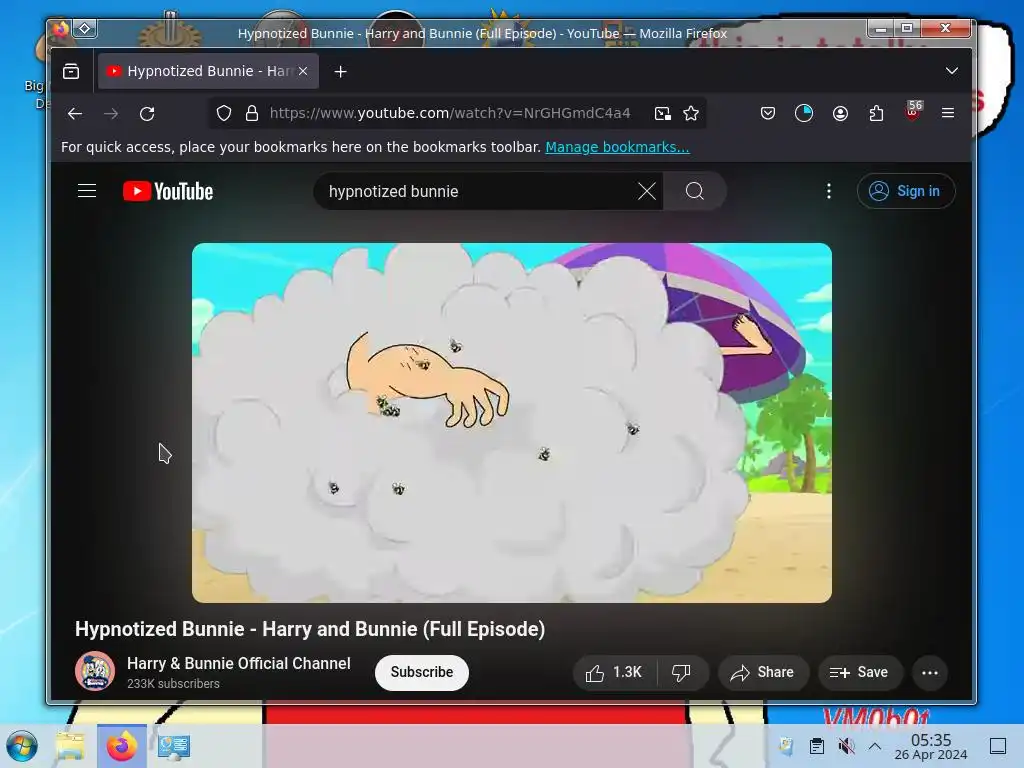1024x768 pixels.
Task: Open clipboard tray icon
Action: (816, 746)
